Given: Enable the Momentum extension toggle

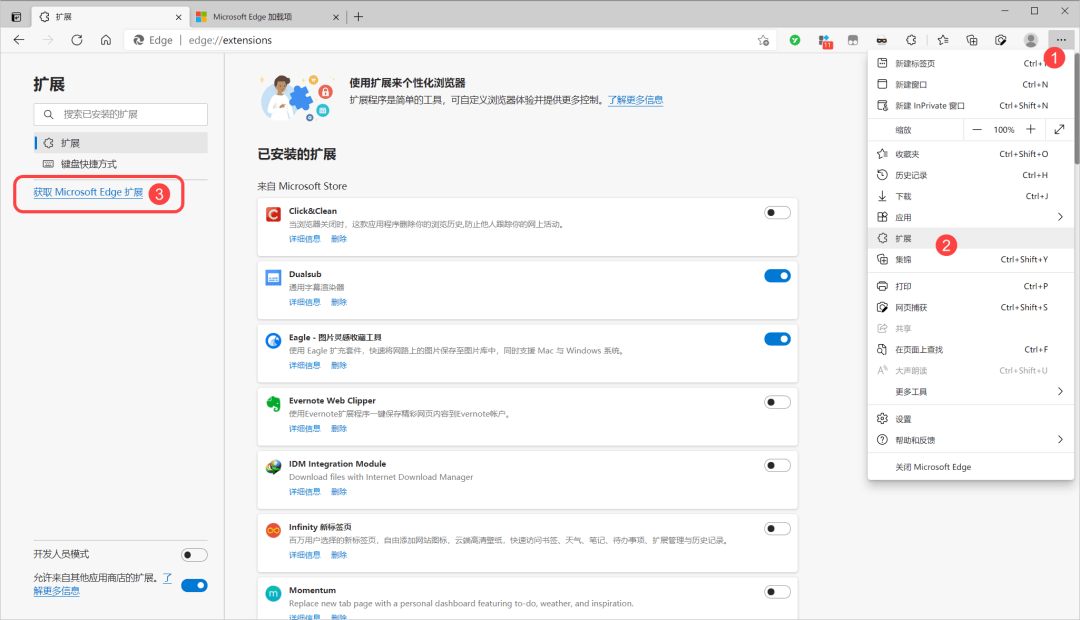Looking at the screenshot, I should [x=777, y=592].
